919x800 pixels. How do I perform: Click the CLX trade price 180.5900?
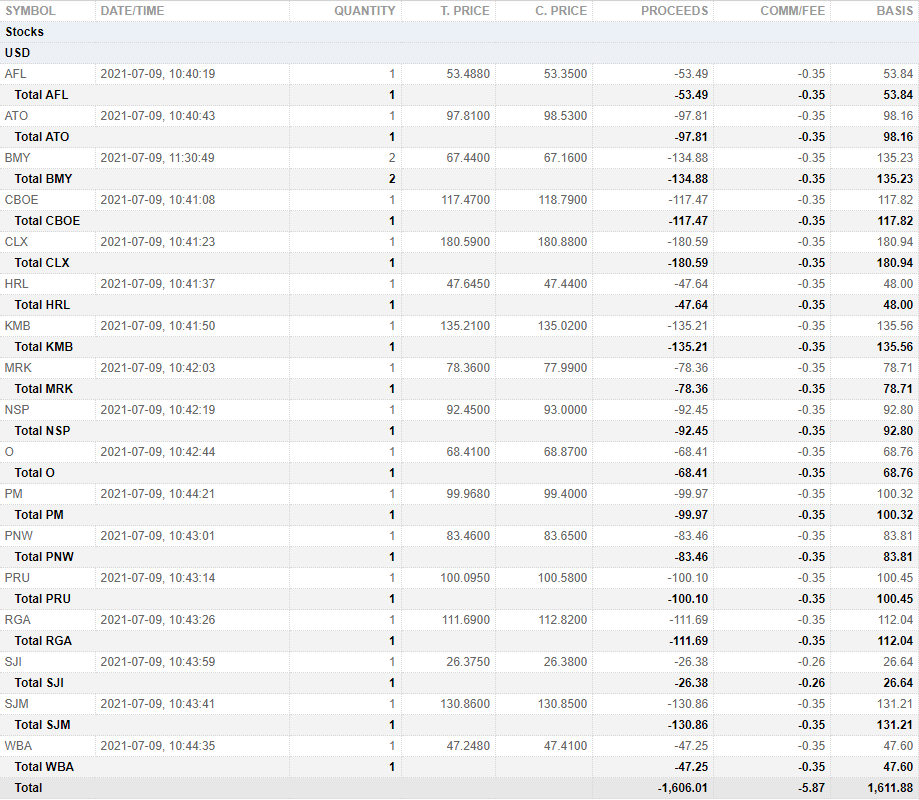point(465,242)
